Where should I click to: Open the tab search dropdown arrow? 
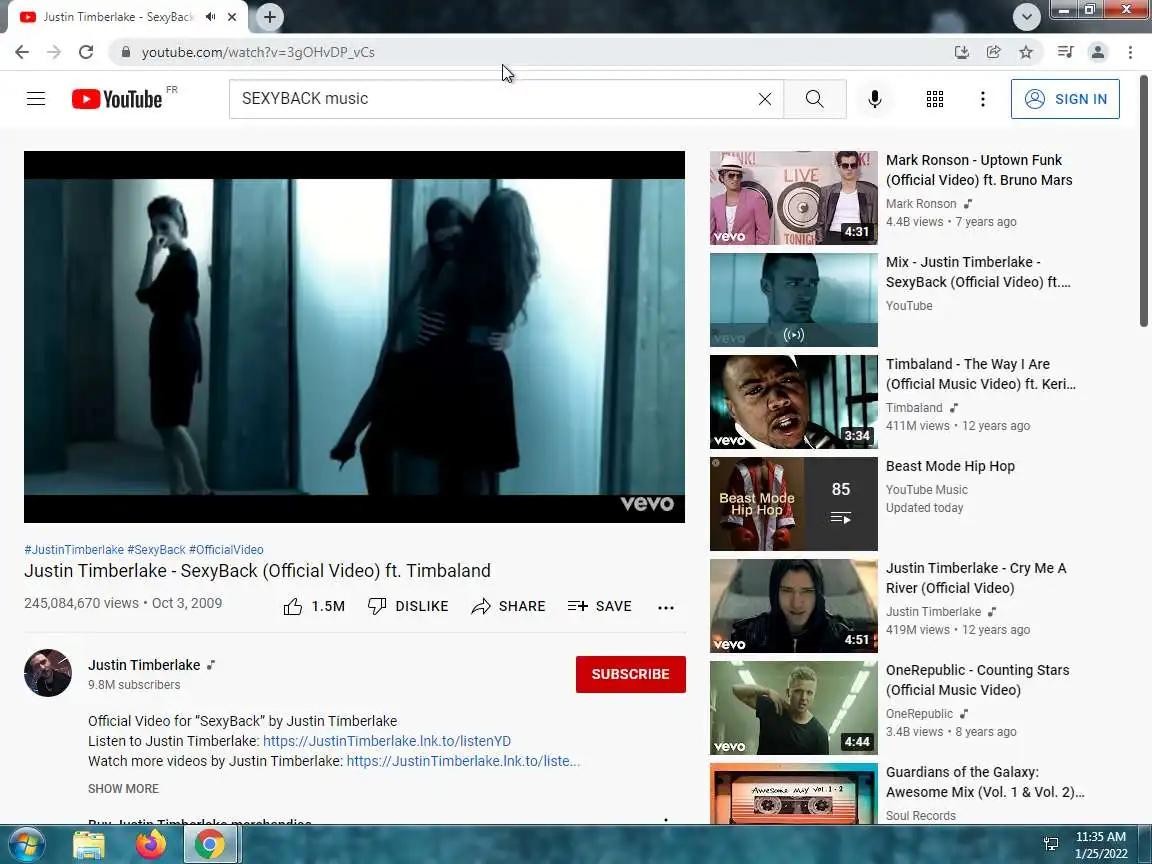pyautogui.click(x=1026, y=17)
